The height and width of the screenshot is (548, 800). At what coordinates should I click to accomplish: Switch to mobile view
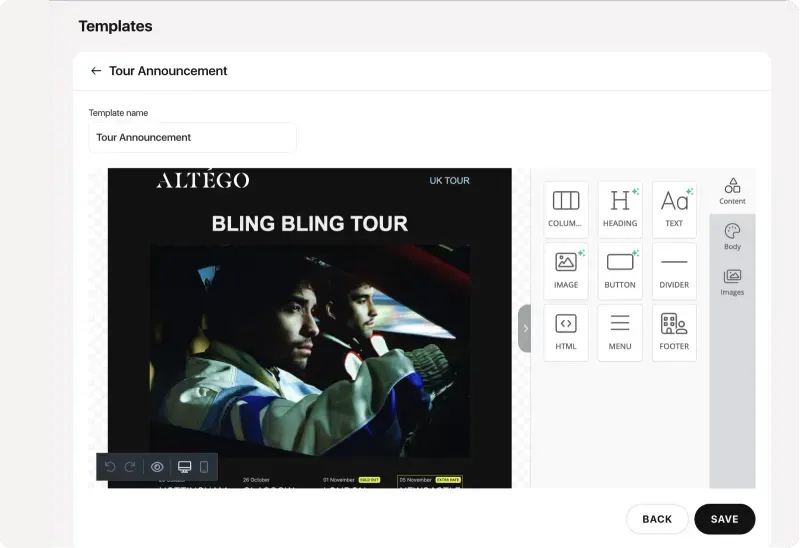point(204,467)
